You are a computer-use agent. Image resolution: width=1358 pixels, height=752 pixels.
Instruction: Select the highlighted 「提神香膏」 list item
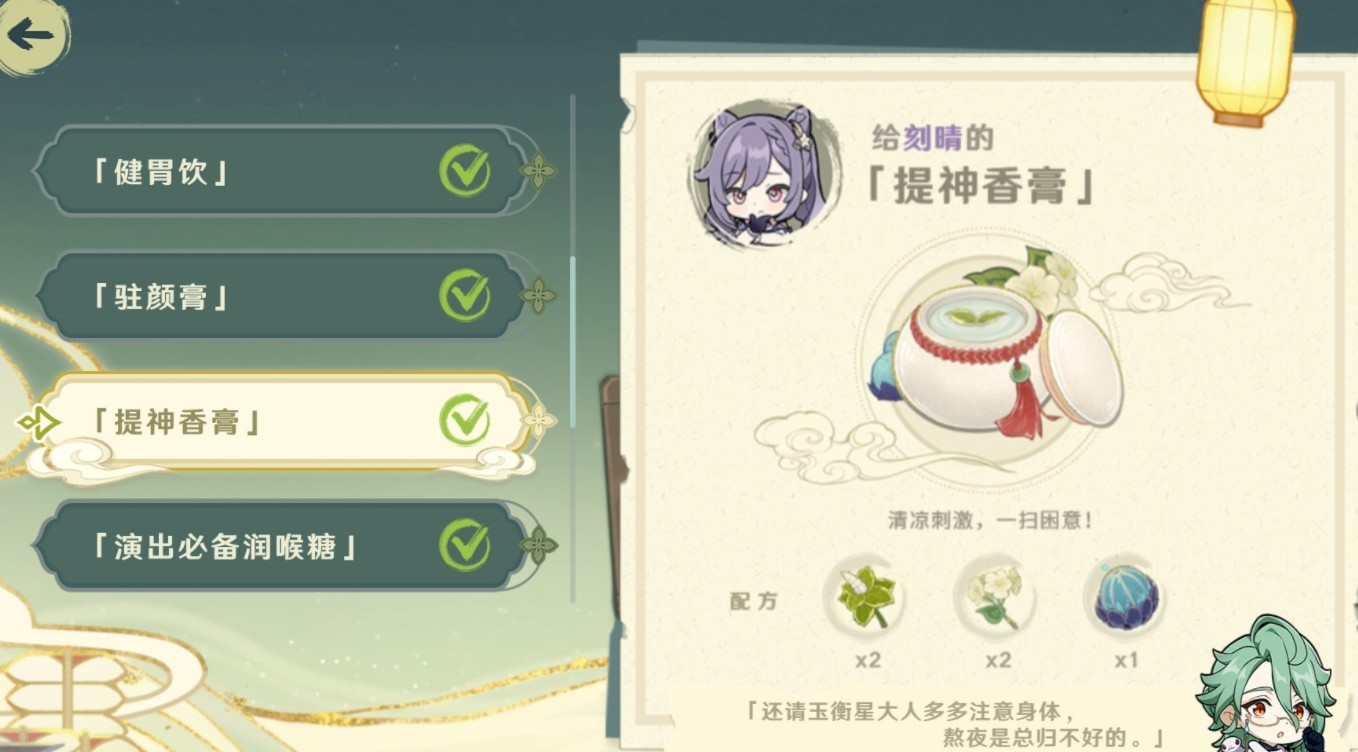(x=285, y=421)
